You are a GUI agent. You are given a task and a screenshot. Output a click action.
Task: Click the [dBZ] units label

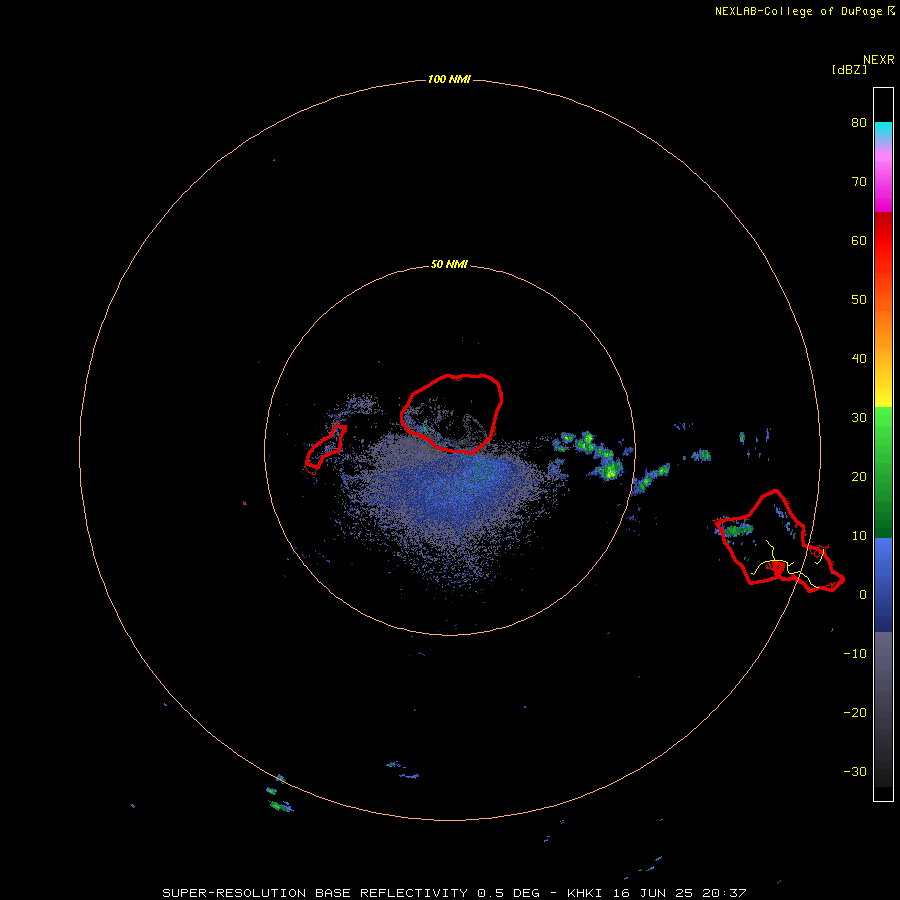[x=849, y=70]
